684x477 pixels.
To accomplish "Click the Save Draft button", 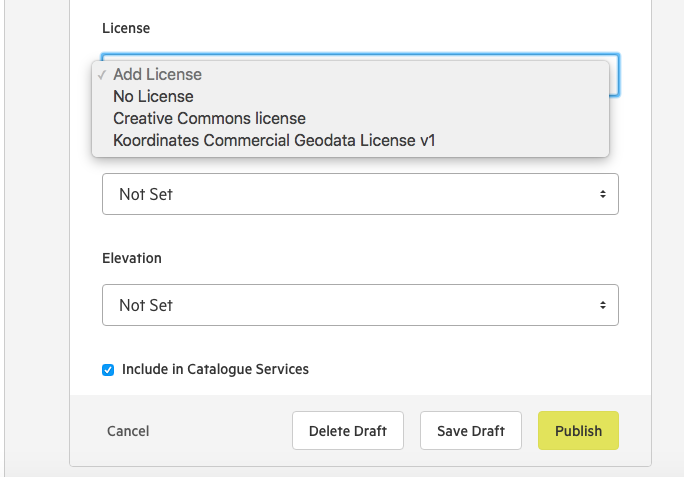I will (x=471, y=431).
